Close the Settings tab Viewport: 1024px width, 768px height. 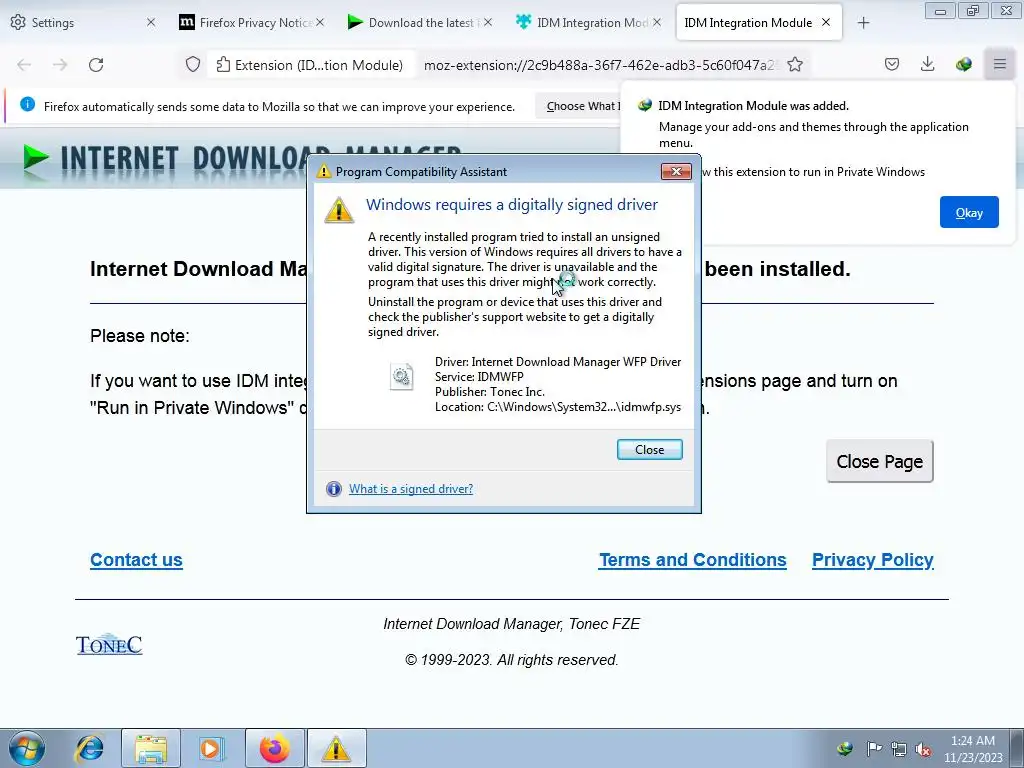pyautogui.click(x=151, y=22)
